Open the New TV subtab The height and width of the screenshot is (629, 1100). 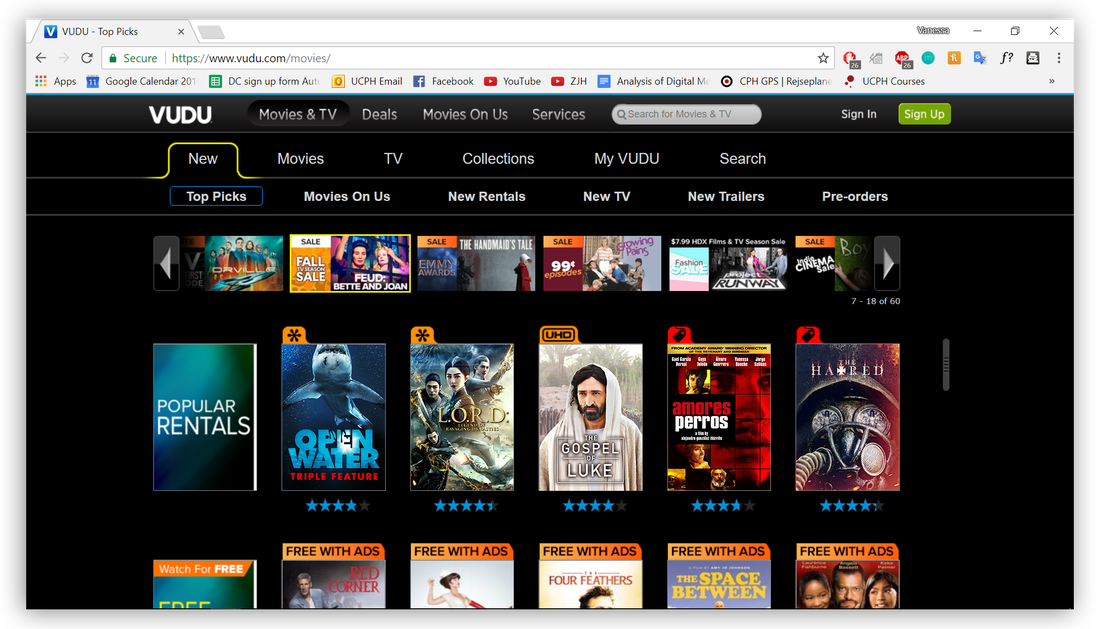click(606, 196)
